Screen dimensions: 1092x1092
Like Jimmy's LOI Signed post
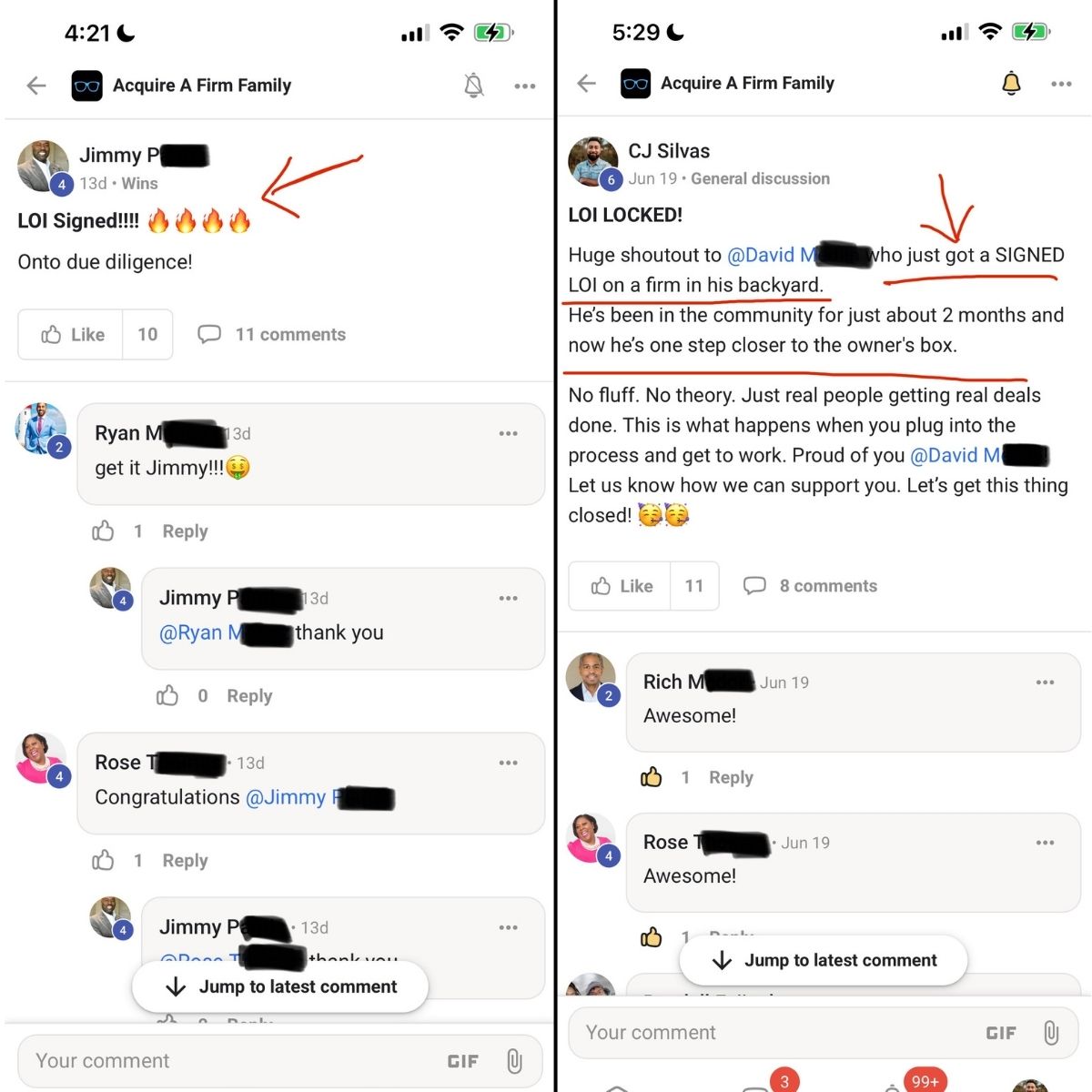[x=71, y=335]
